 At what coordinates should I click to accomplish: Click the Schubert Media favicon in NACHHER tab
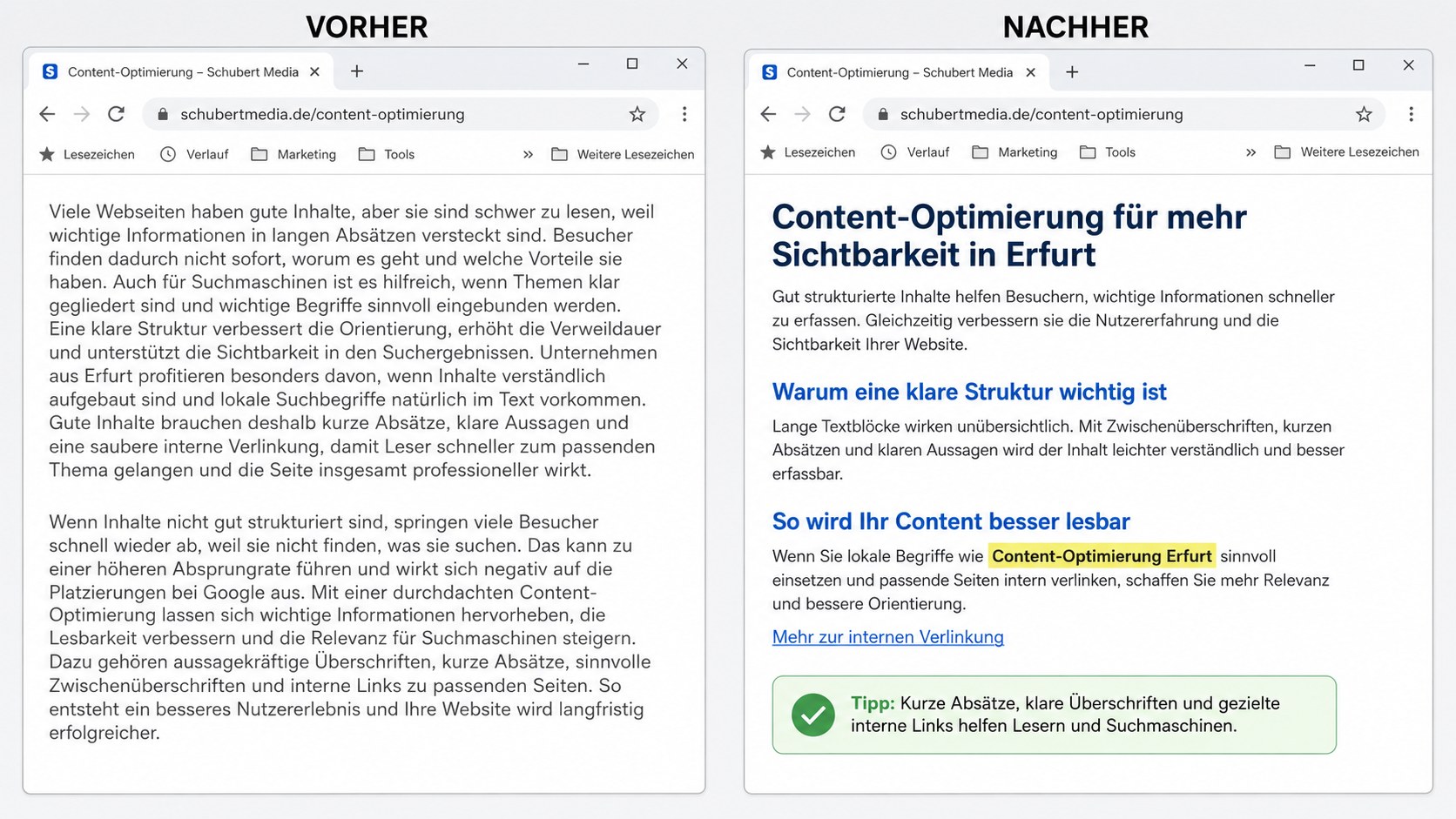(769, 72)
